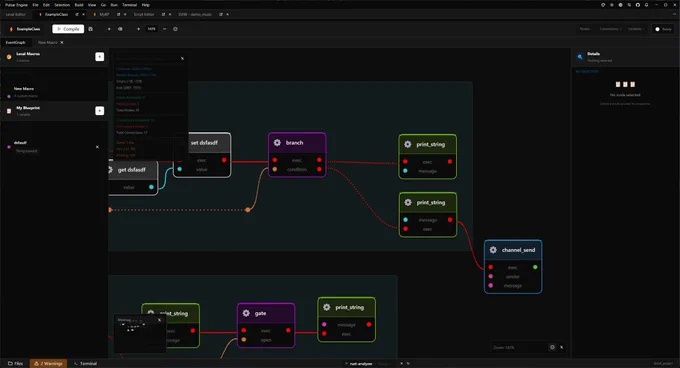Viewport: 680px width, 368px height.
Task: Close the New Macro tab
Action: (62, 42)
